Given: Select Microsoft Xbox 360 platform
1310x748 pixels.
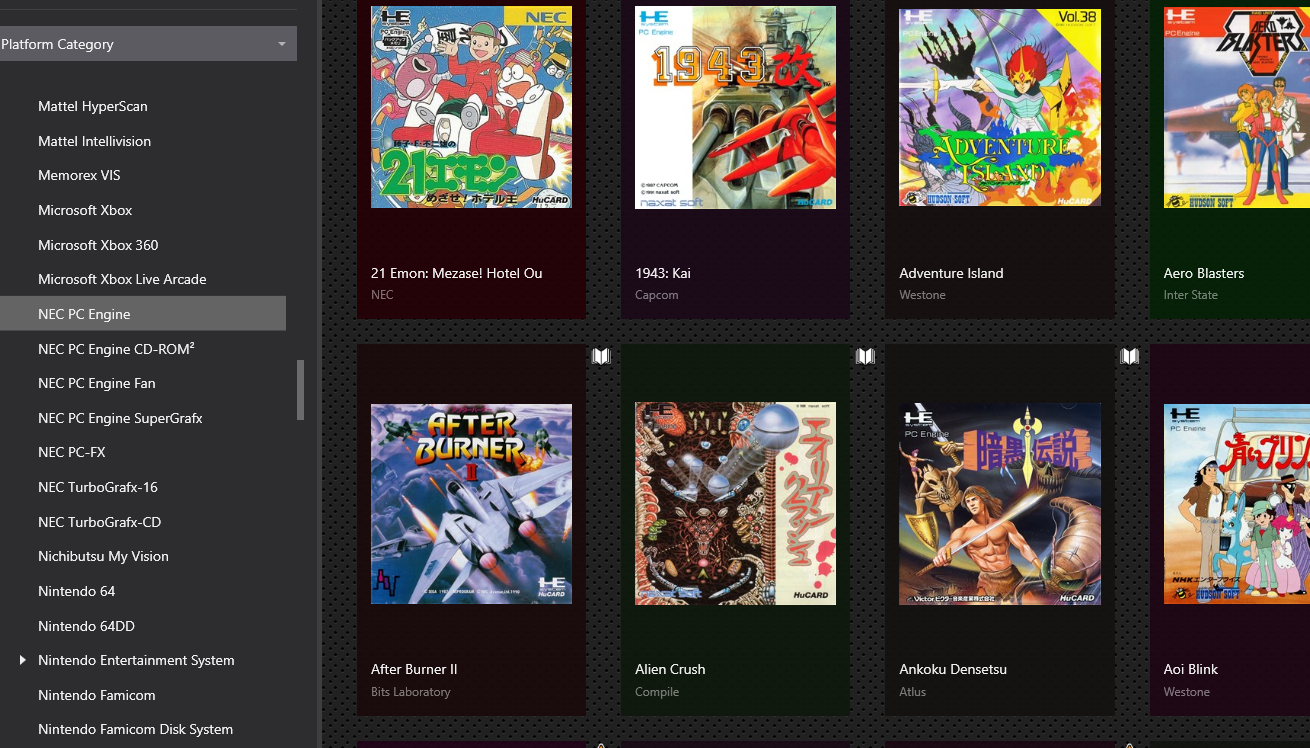Looking at the screenshot, I should [x=98, y=245].
